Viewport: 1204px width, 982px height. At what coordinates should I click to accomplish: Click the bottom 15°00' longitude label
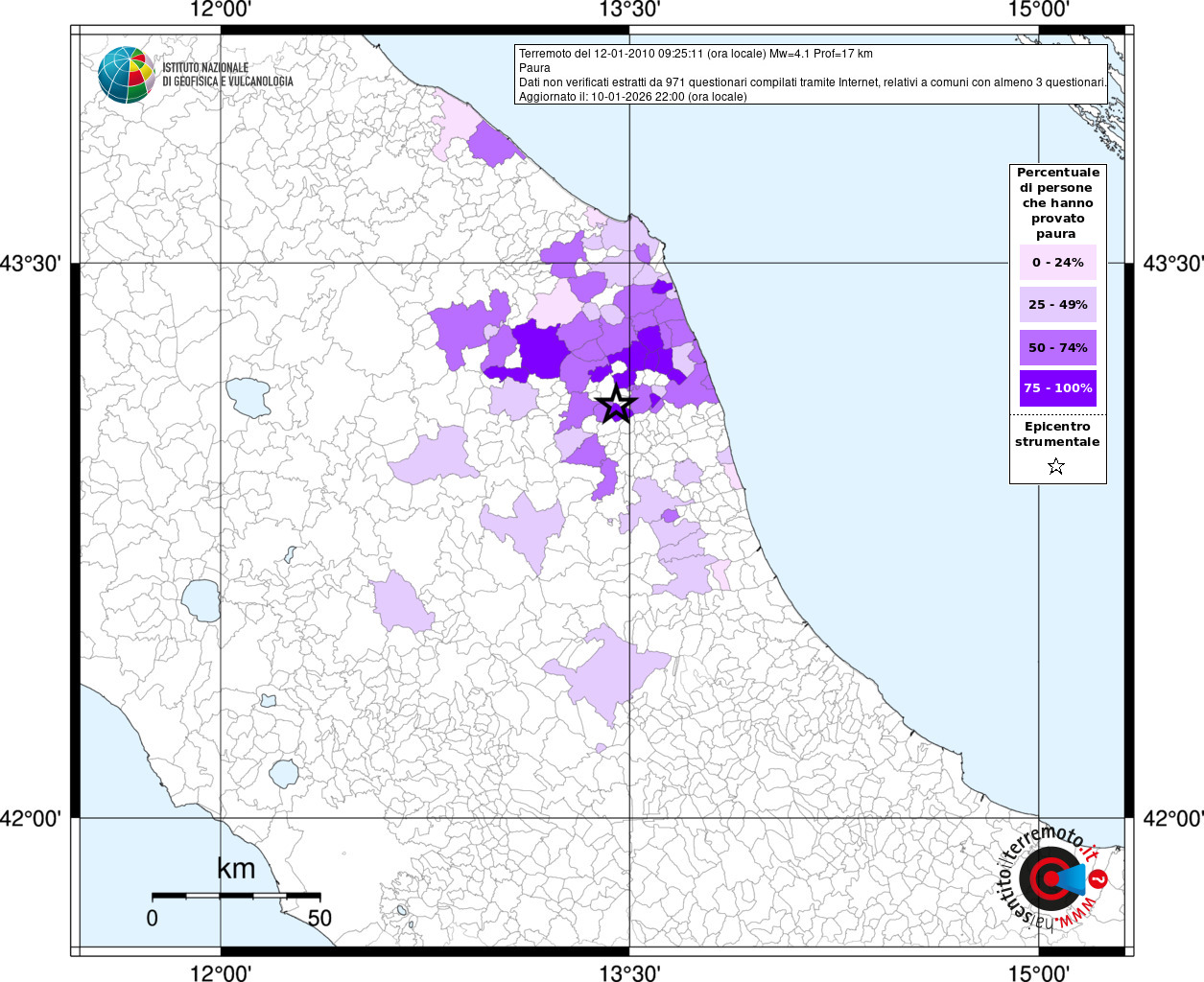pyautogui.click(x=1039, y=972)
